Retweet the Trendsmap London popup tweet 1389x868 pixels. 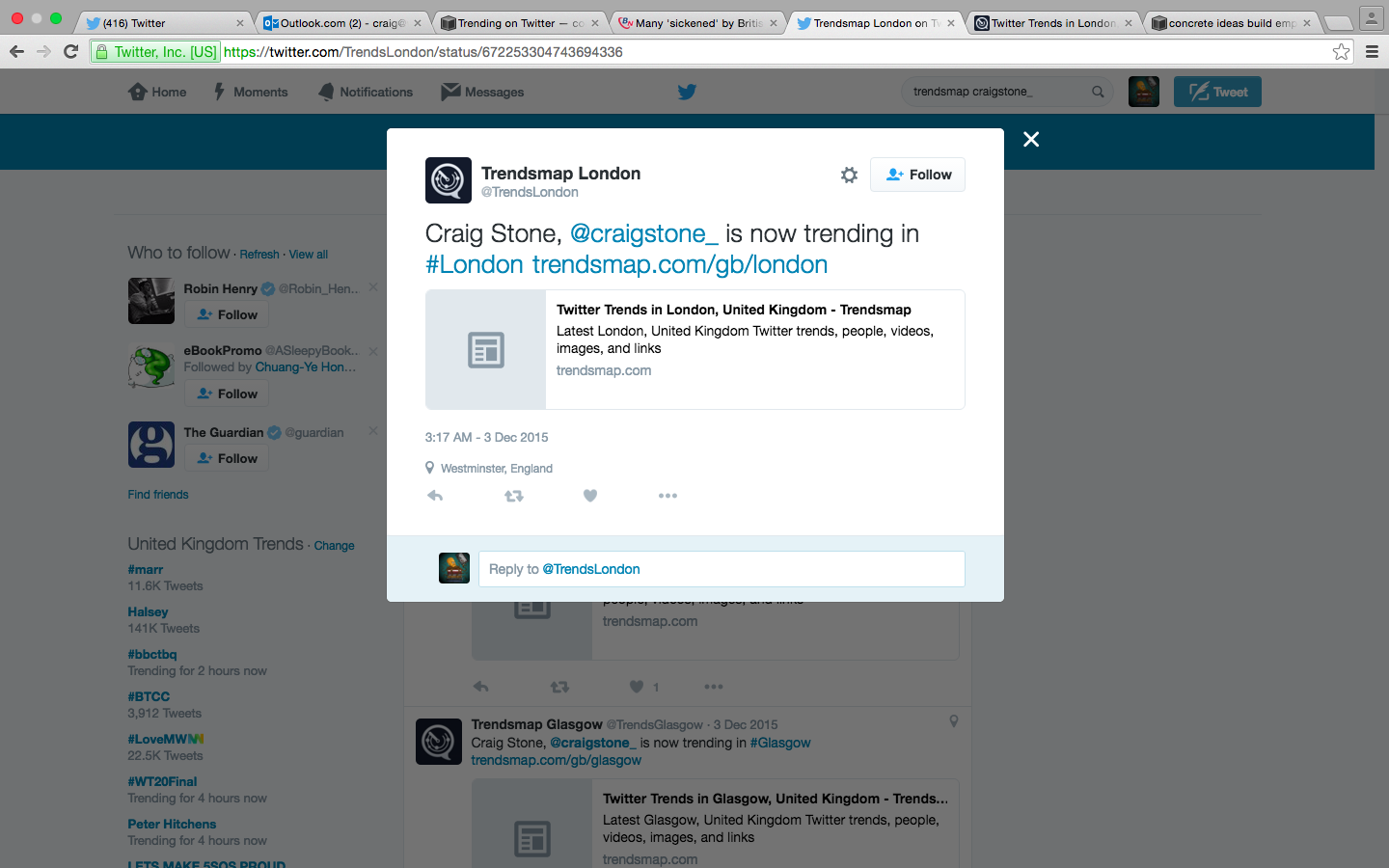[514, 496]
